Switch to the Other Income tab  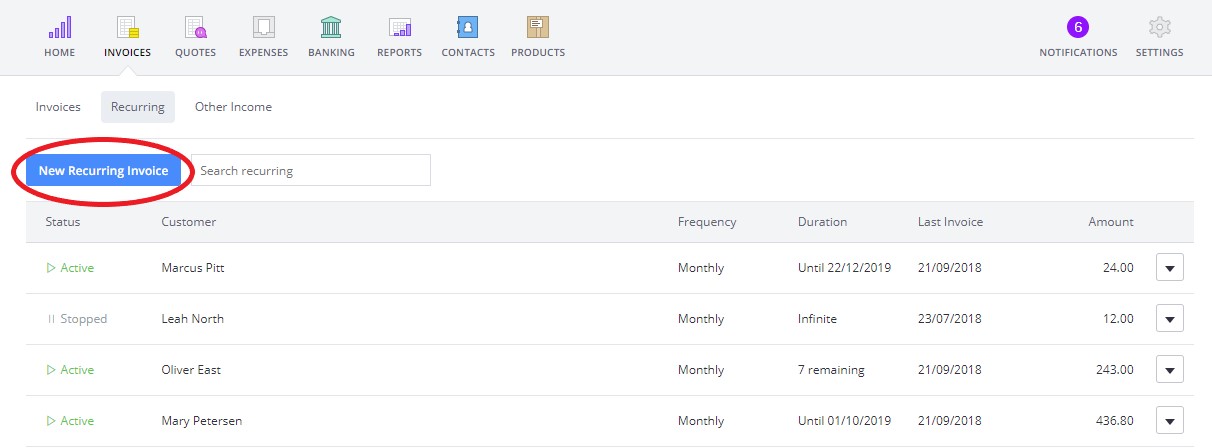click(x=233, y=107)
